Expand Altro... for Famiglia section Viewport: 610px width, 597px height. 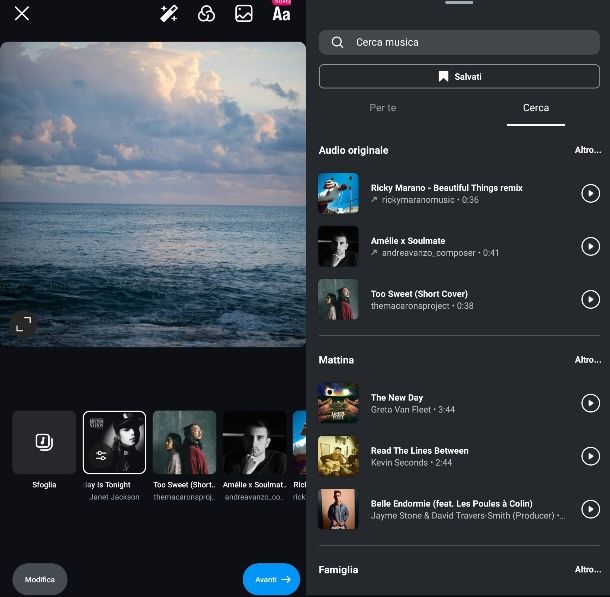(x=588, y=569)
